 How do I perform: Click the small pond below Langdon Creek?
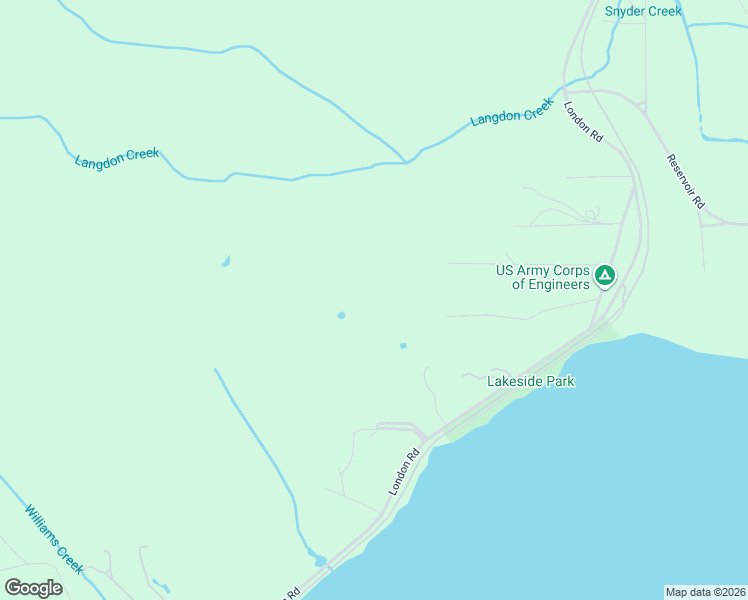[226, 261]
